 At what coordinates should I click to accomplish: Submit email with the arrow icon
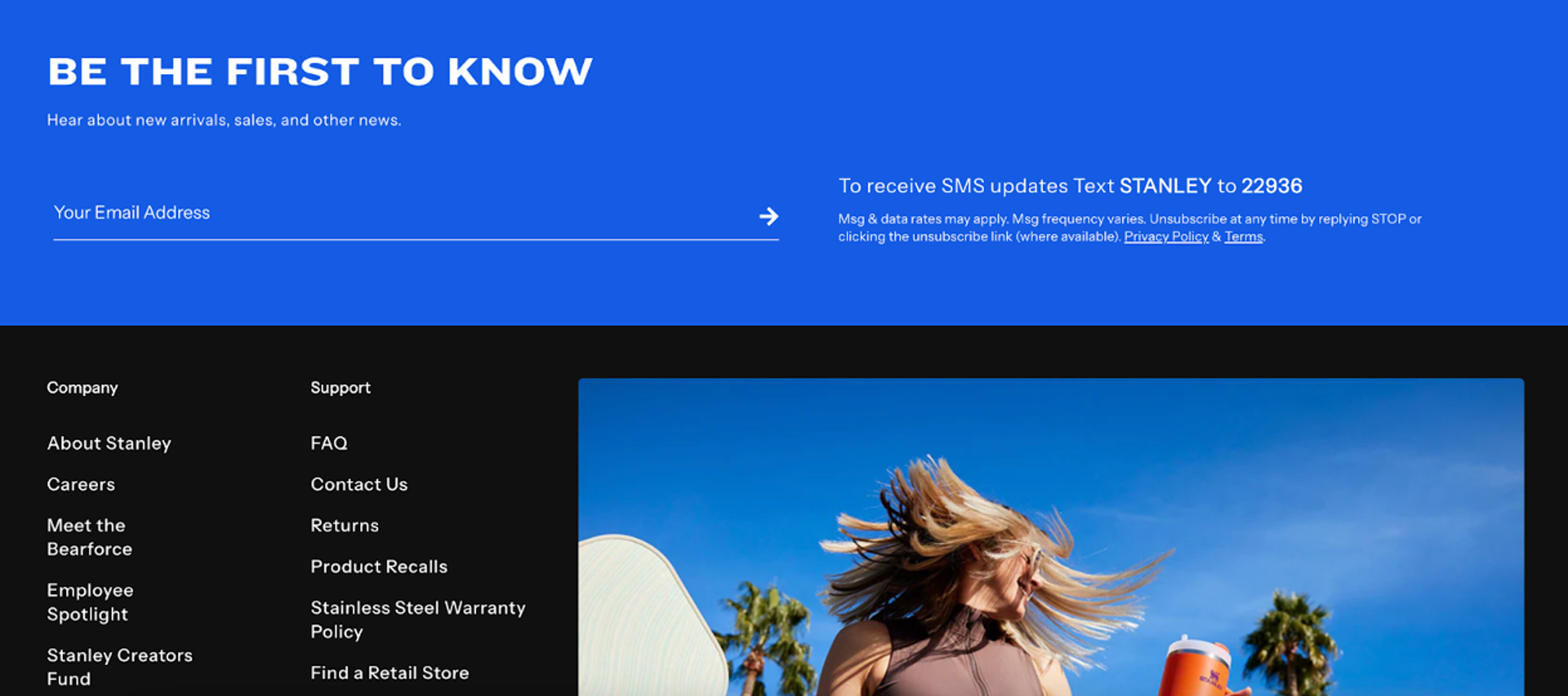point(768,216)
